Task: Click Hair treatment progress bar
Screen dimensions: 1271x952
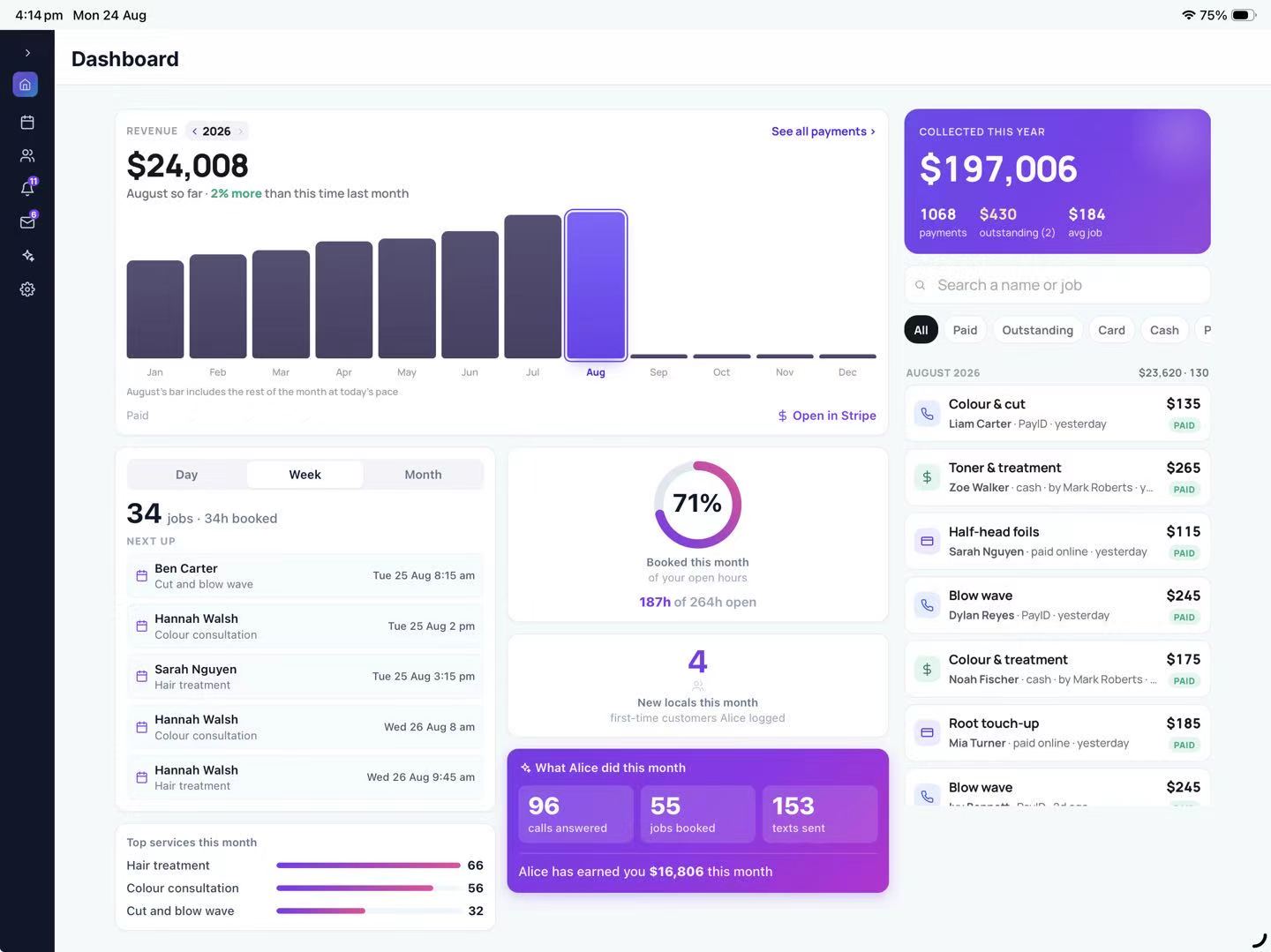Action: (x=368, y=866)
